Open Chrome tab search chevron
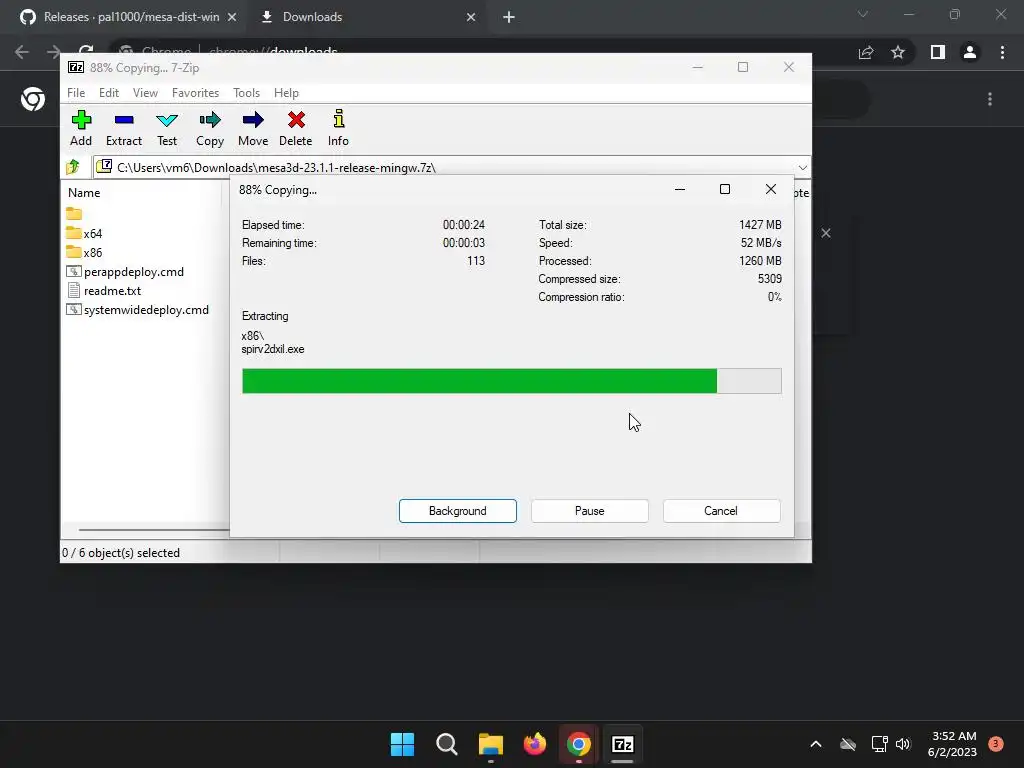Viewport: 1024px width, 768px height. pos(863,14)
